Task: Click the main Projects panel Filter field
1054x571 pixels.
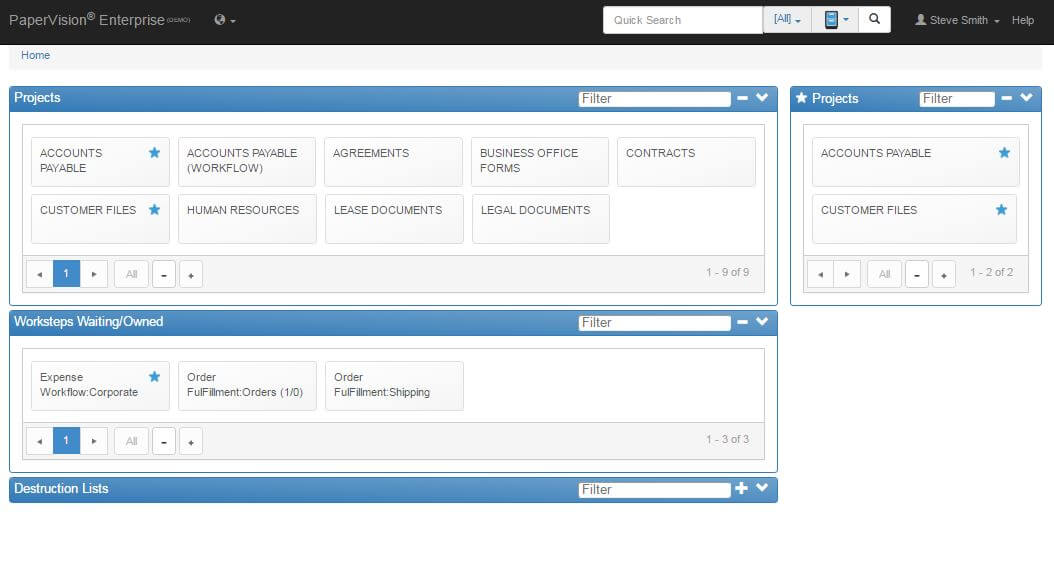Action: [654, 99]
